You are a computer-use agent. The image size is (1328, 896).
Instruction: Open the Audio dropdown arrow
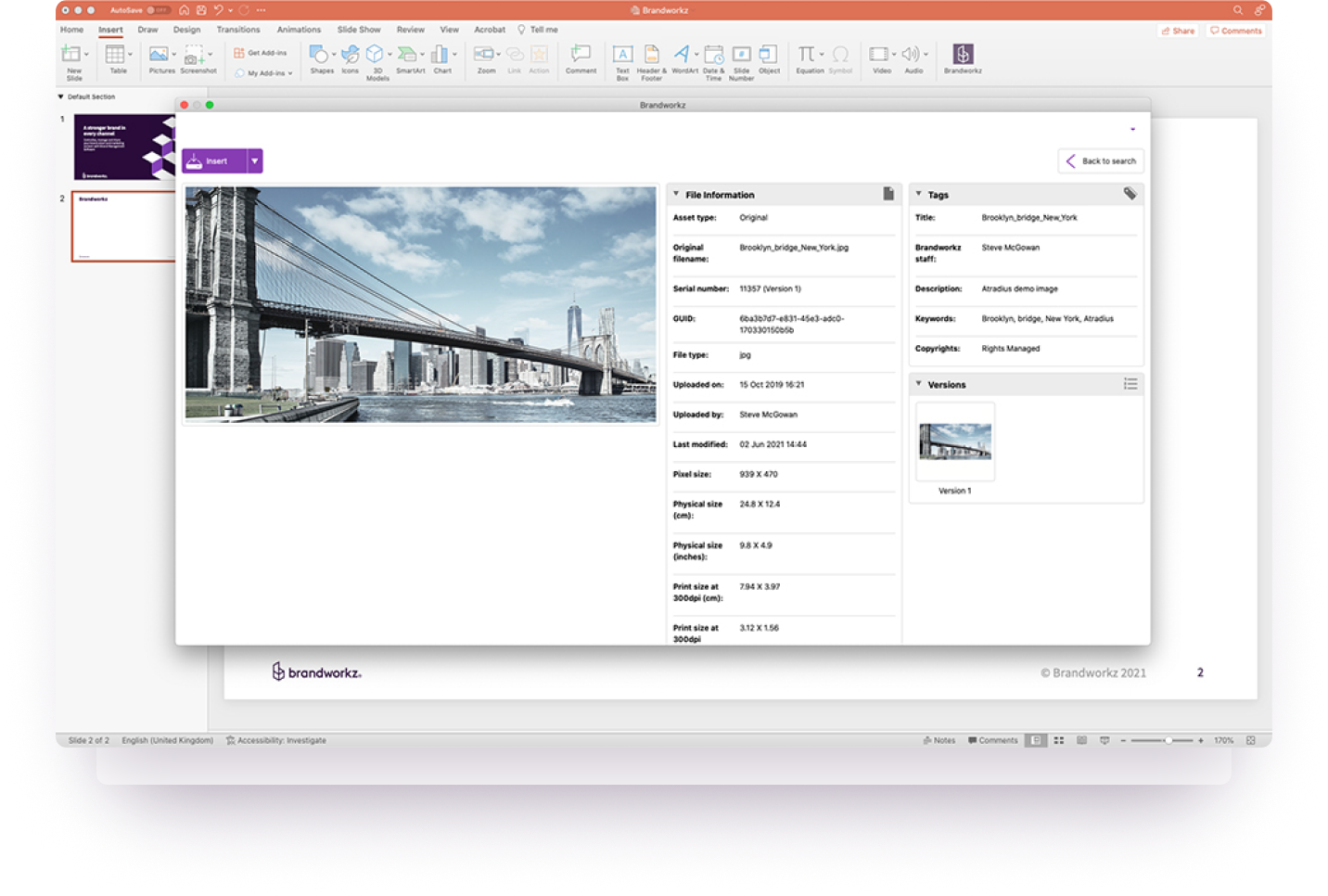[926, 55]
